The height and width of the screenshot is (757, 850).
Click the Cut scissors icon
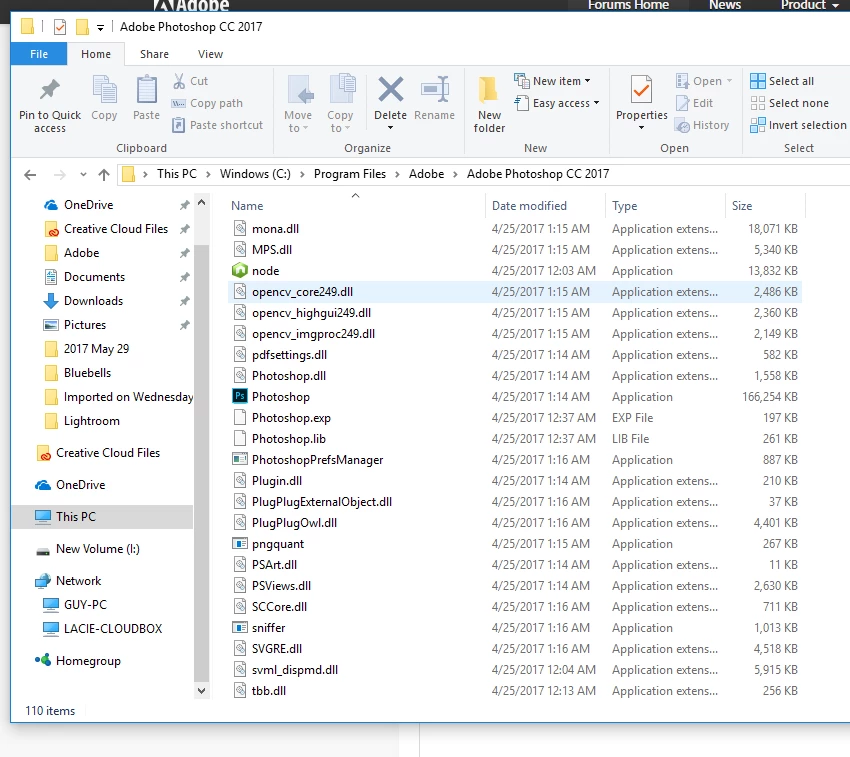coord(179,81)
